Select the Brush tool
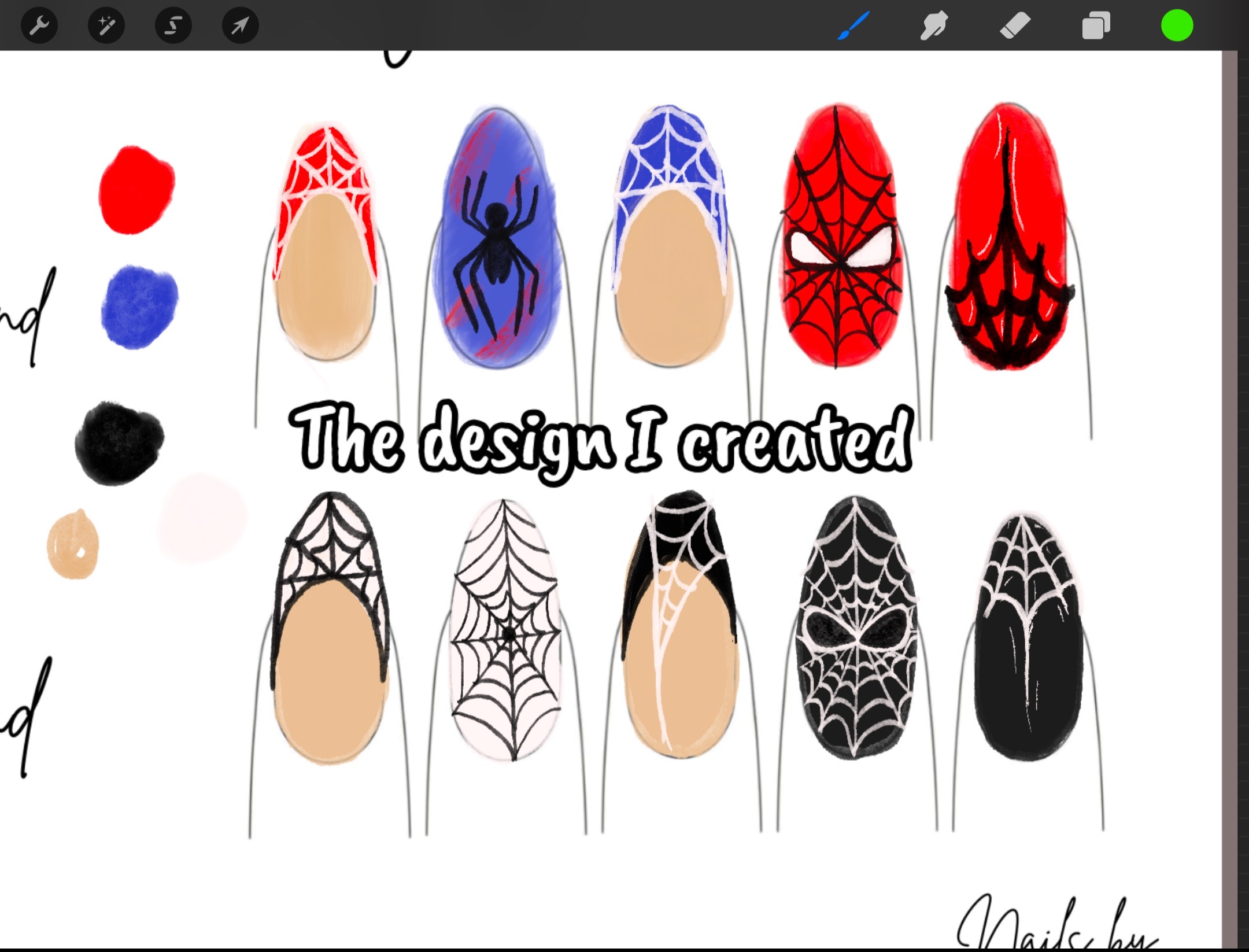 point(853,26)
